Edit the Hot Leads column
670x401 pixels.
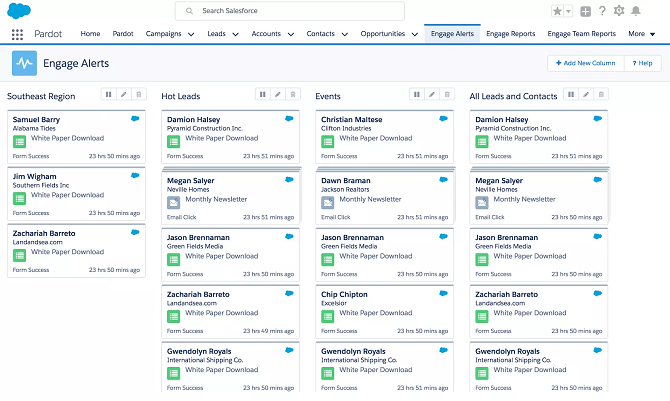[277, 94]
